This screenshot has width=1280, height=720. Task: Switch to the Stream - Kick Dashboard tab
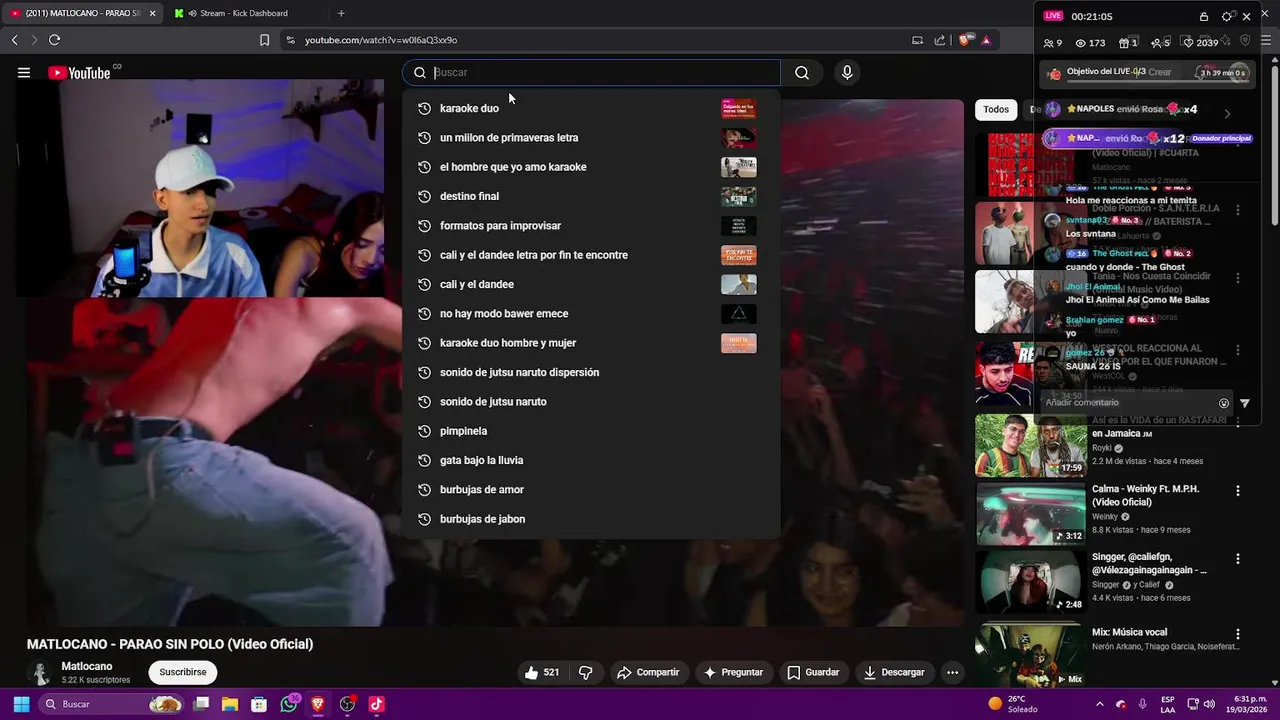coord(244,13)
